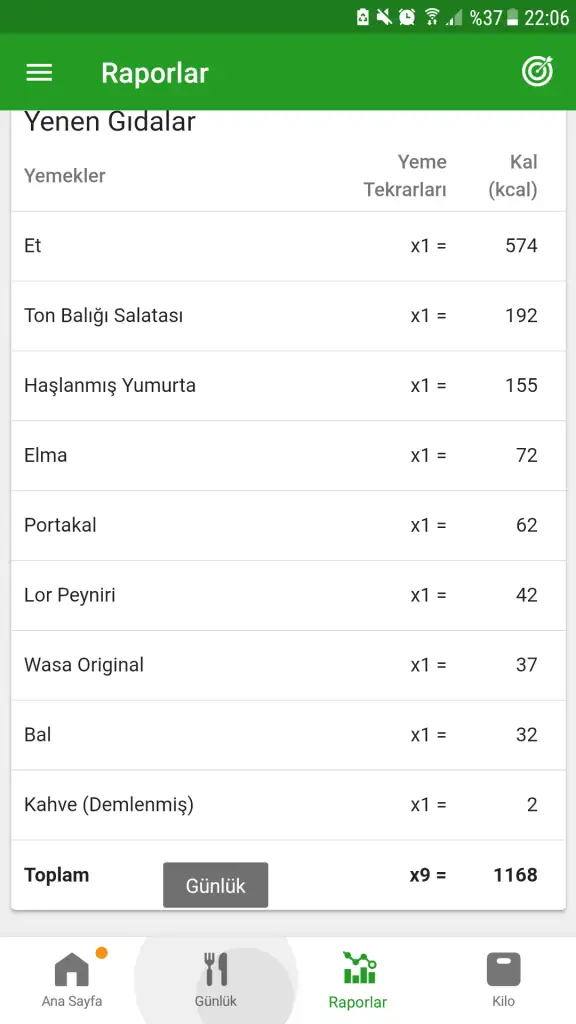Tap the Et food entry
Viewport: 576px width, 1024px height.
pyautogui.click(x=288, y=246)
